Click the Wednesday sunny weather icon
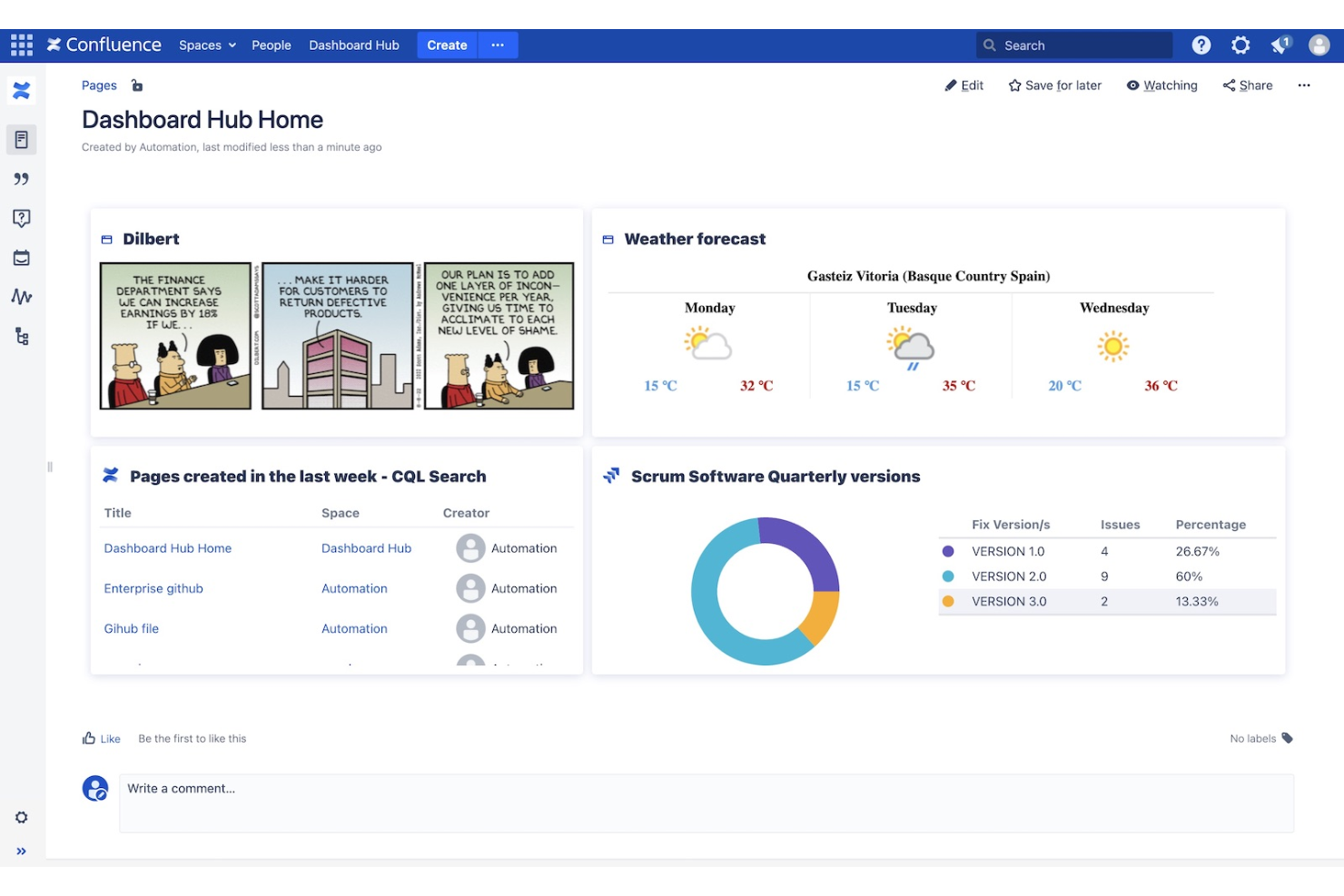This screenshot has height=896, width=1344. point(1113,346)
